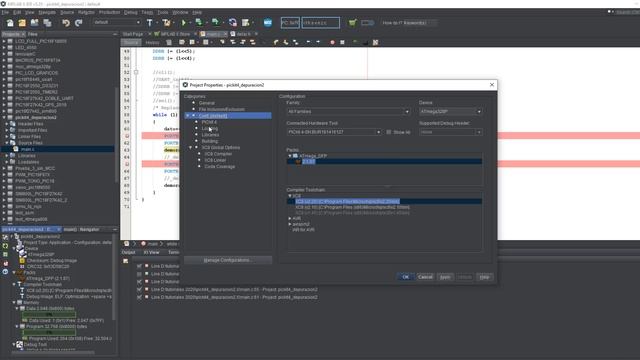This screenshot has height=360, width=640.
Task: Switch to the Files panel tab
Action: [x=33, y=34]
